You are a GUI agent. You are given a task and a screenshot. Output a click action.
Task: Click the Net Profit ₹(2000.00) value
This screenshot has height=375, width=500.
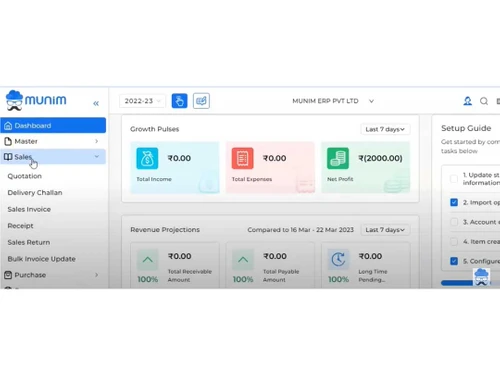point(380,158)
